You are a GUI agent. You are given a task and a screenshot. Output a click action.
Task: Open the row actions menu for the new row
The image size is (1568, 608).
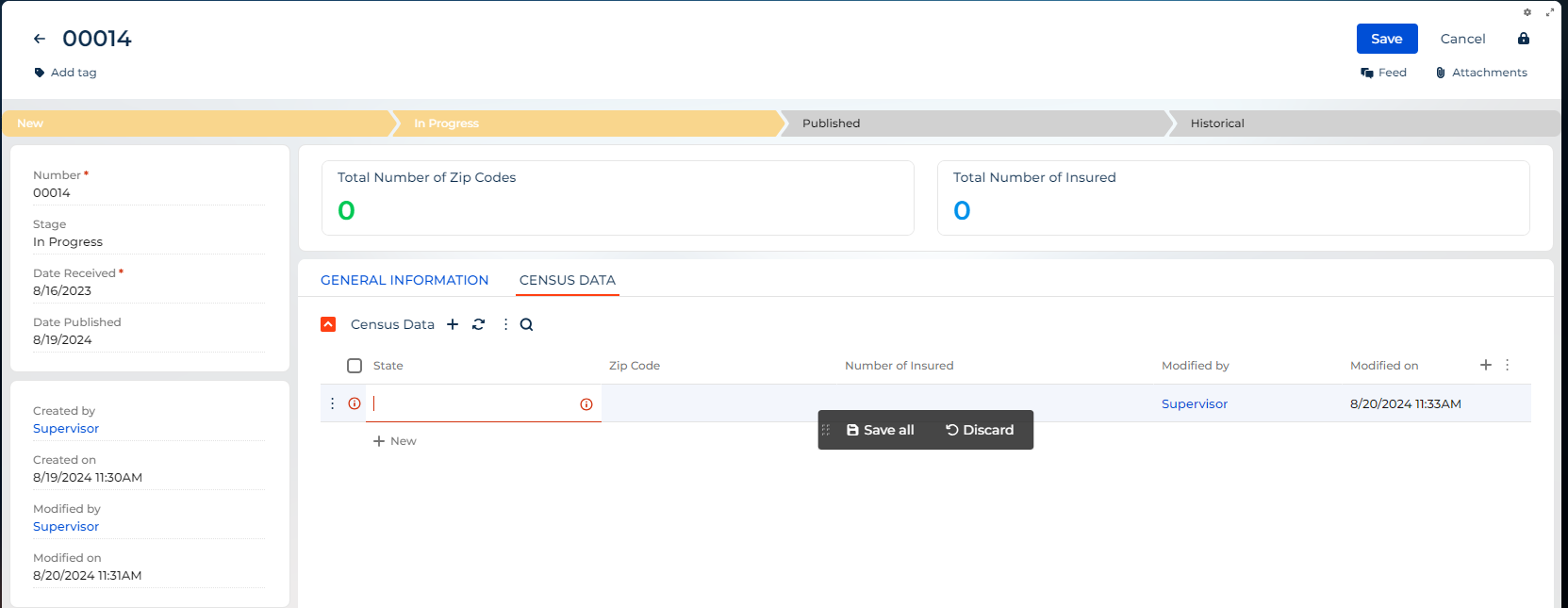pos(333,403)
